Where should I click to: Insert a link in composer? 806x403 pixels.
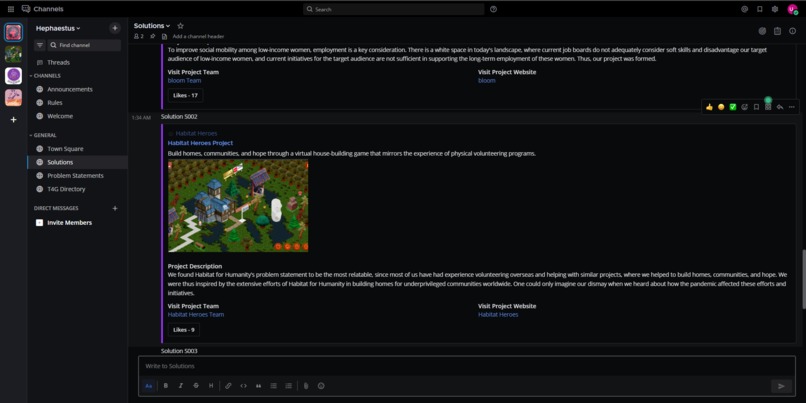228,386
